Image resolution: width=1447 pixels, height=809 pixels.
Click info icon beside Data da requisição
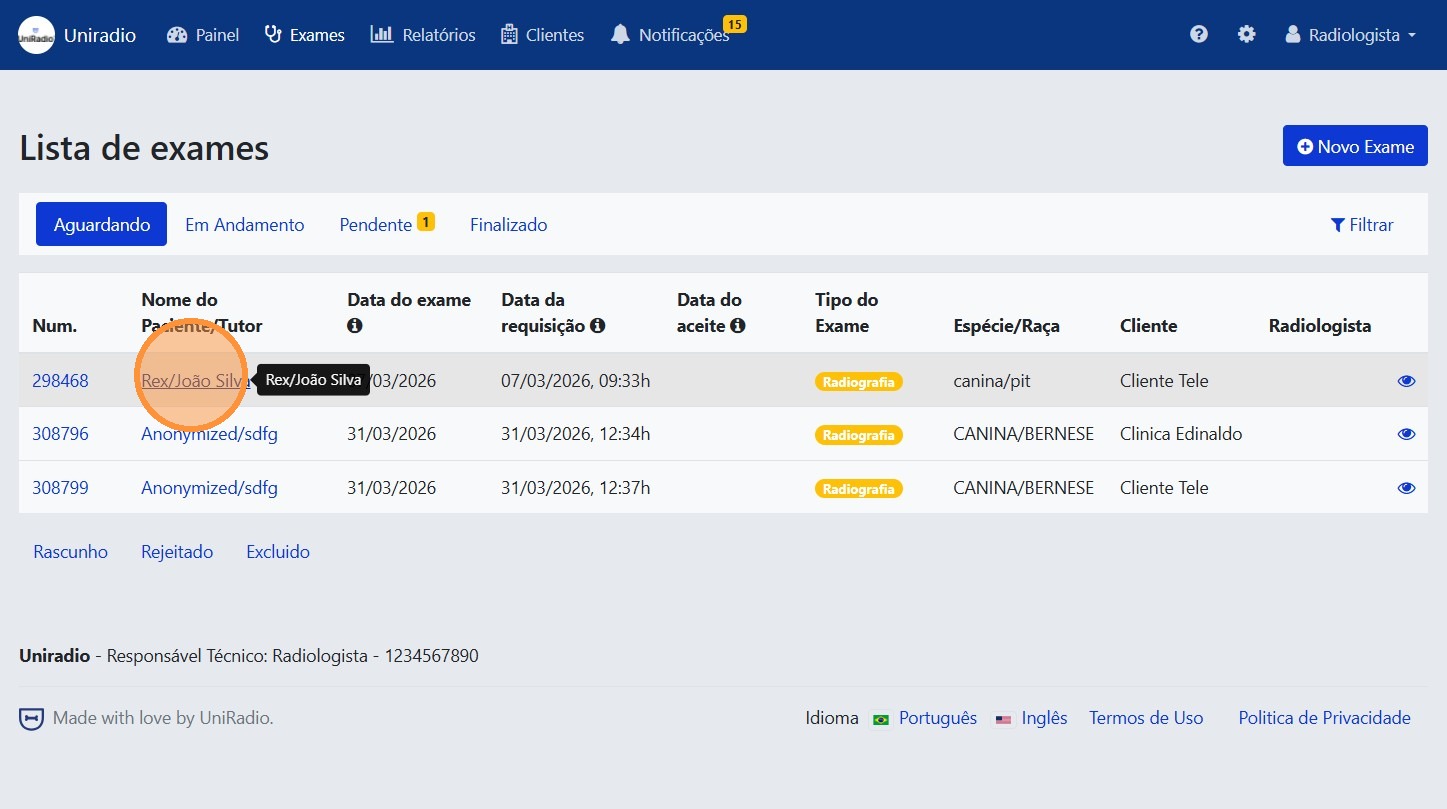597,326
